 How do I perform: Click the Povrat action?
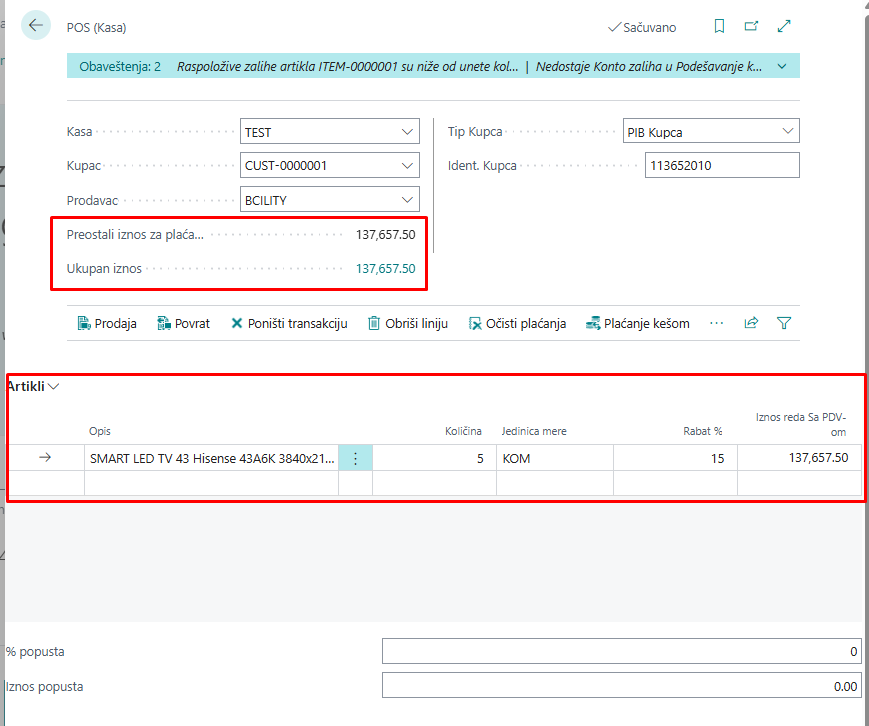(x=183, y=323)
